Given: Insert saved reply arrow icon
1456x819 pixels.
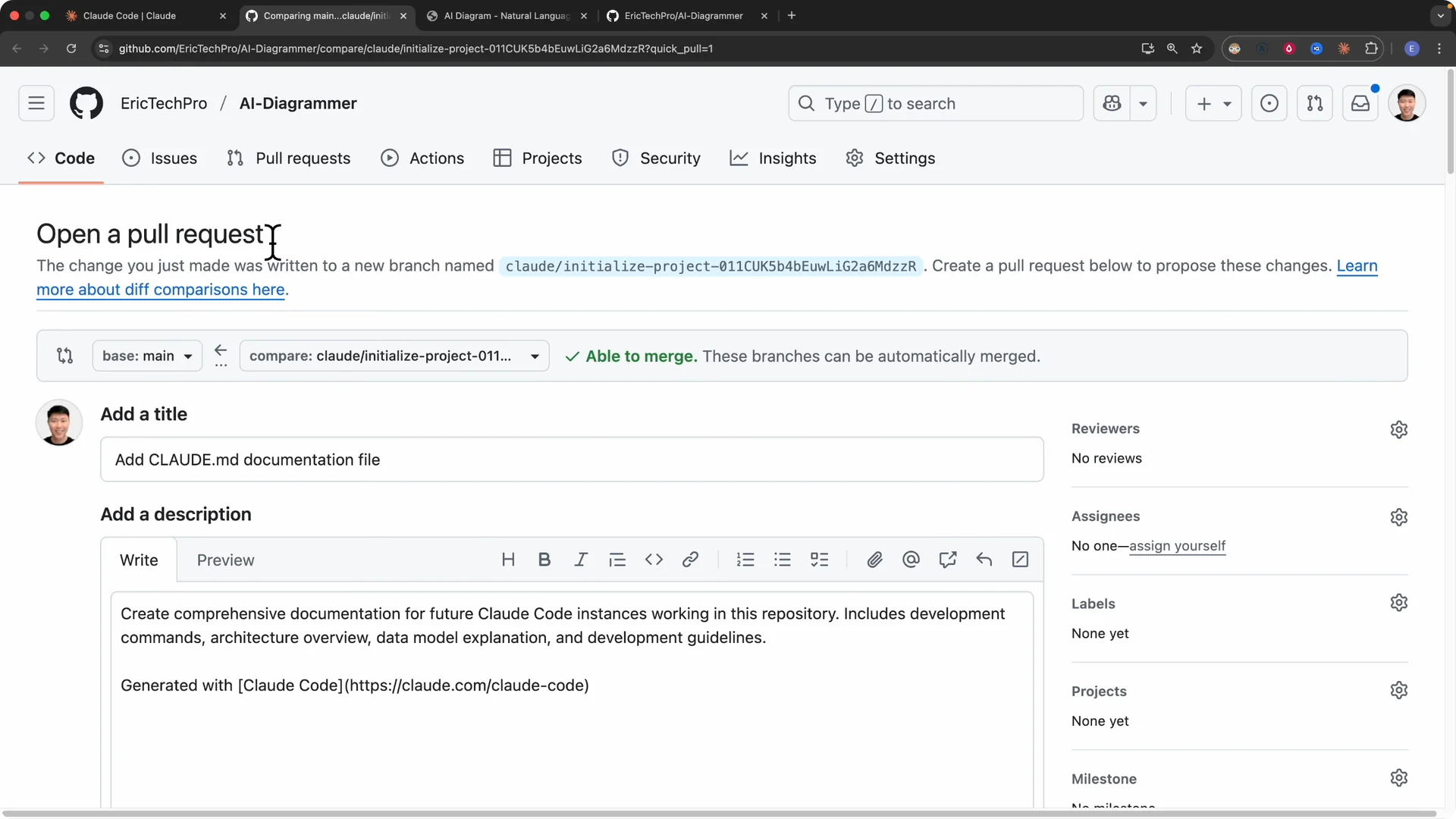Looking at the screenshot, I should (x=984, y=560).
